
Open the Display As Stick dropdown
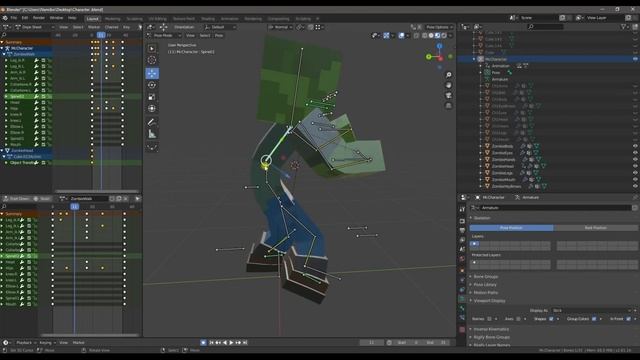point(591,311)
